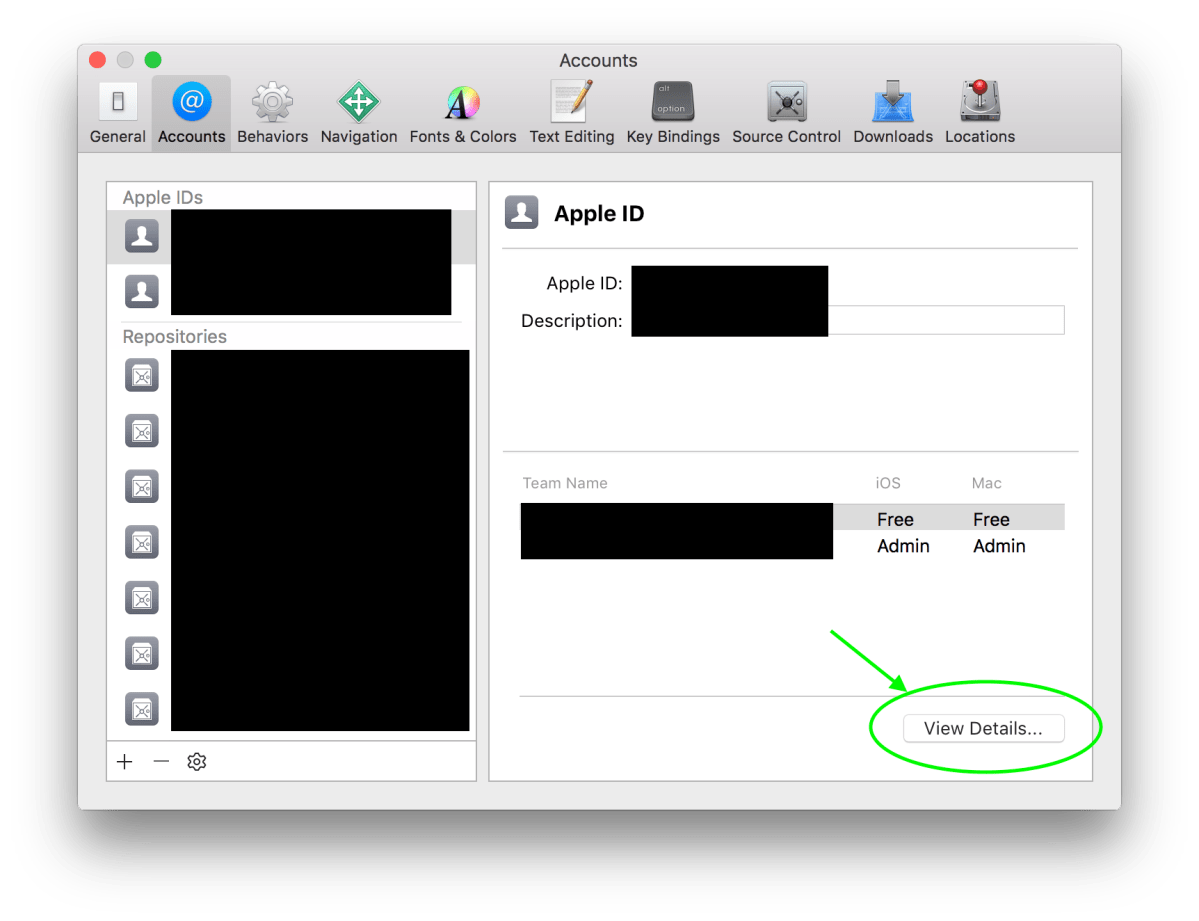This screenshot has width=1199, height=921.
Task: Open Source Control preferences
Action: (786, 112)
